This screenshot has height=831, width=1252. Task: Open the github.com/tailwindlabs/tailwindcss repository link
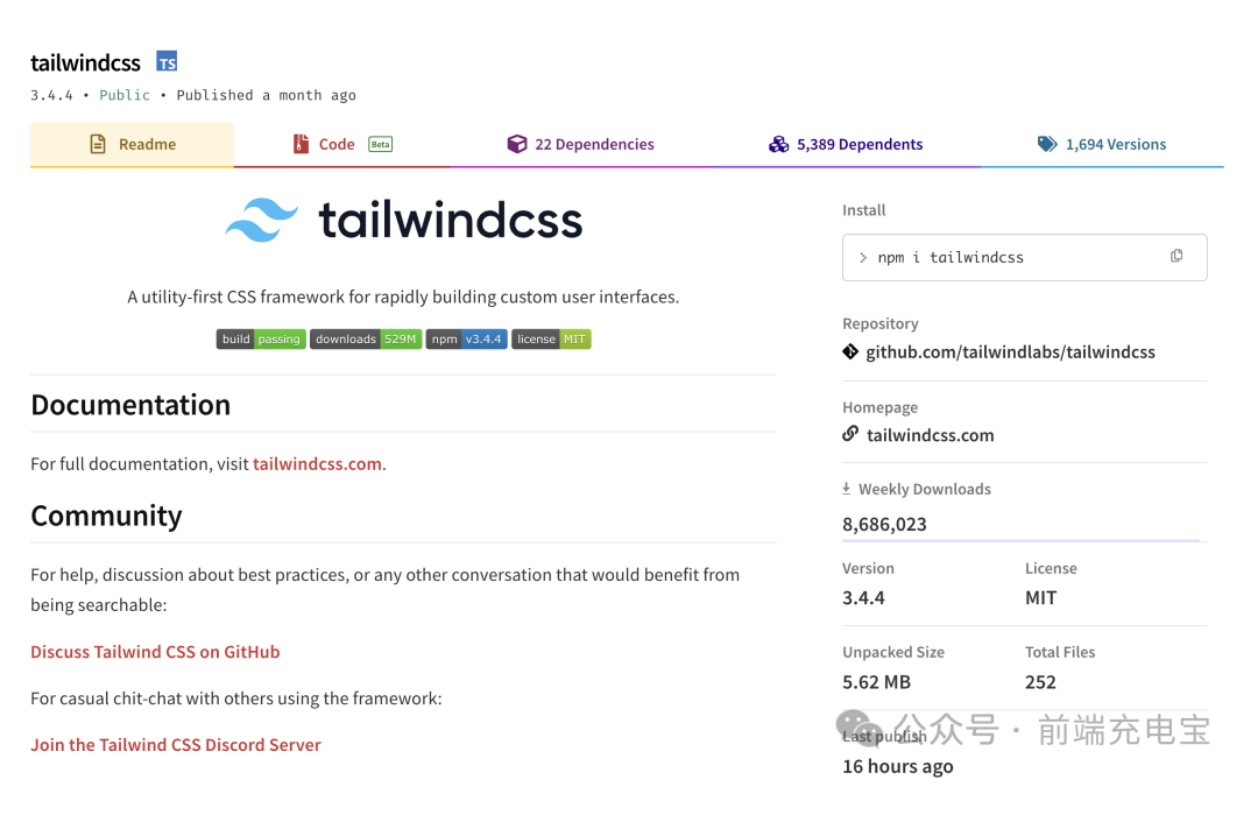[1010, 352]
